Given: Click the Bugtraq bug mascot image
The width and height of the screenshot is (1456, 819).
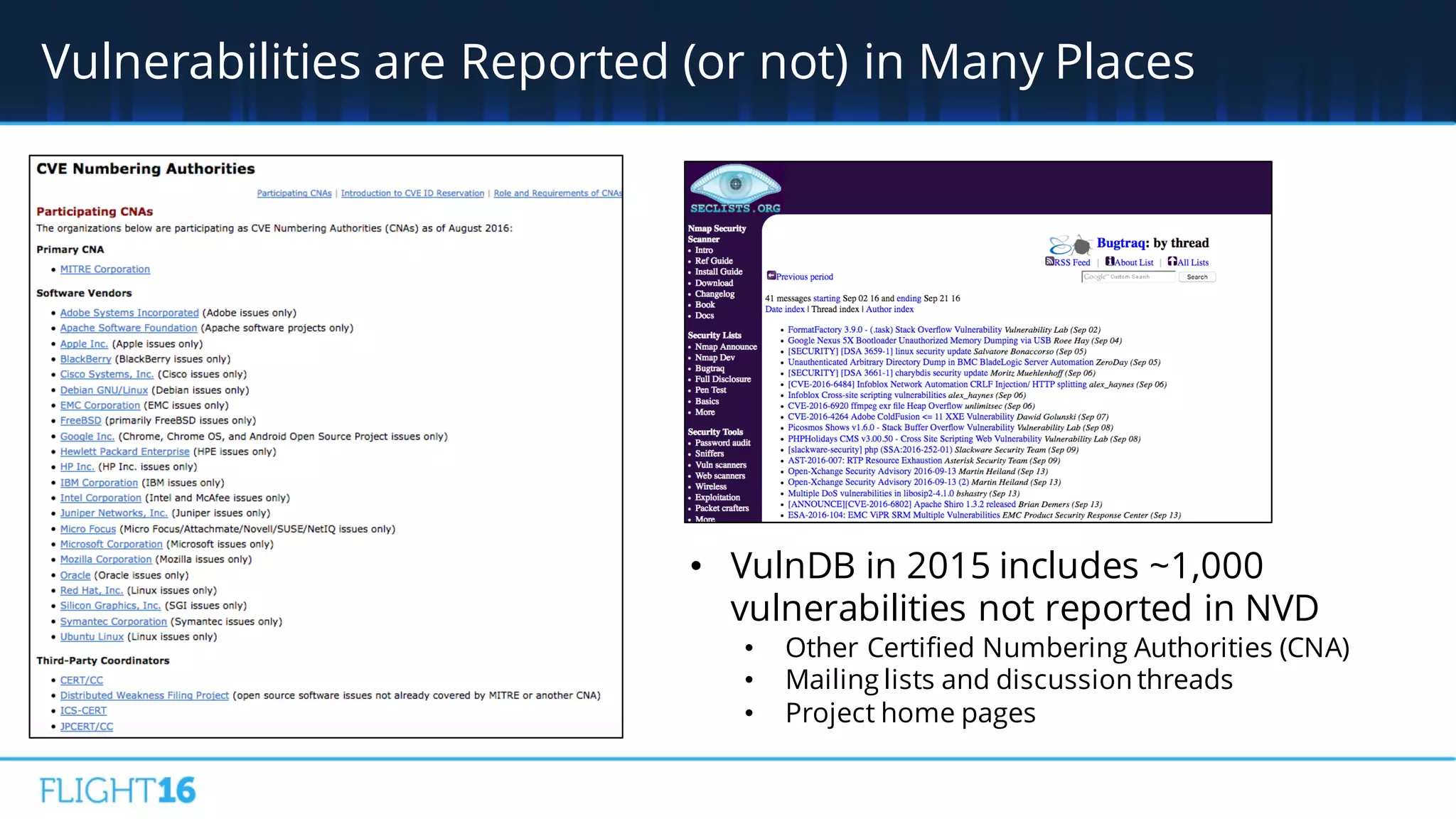Looking at the screenshot, I should click(x=1071, y=245).
